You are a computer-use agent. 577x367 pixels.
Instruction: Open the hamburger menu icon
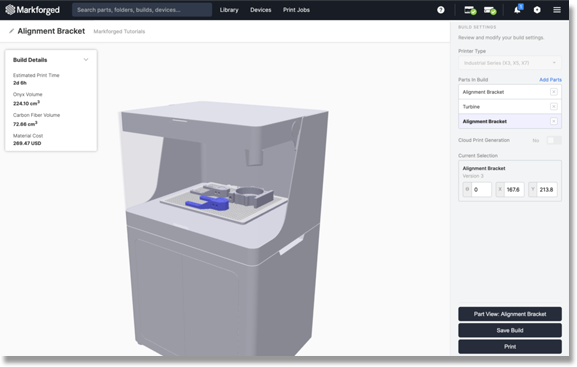(557, 10)
